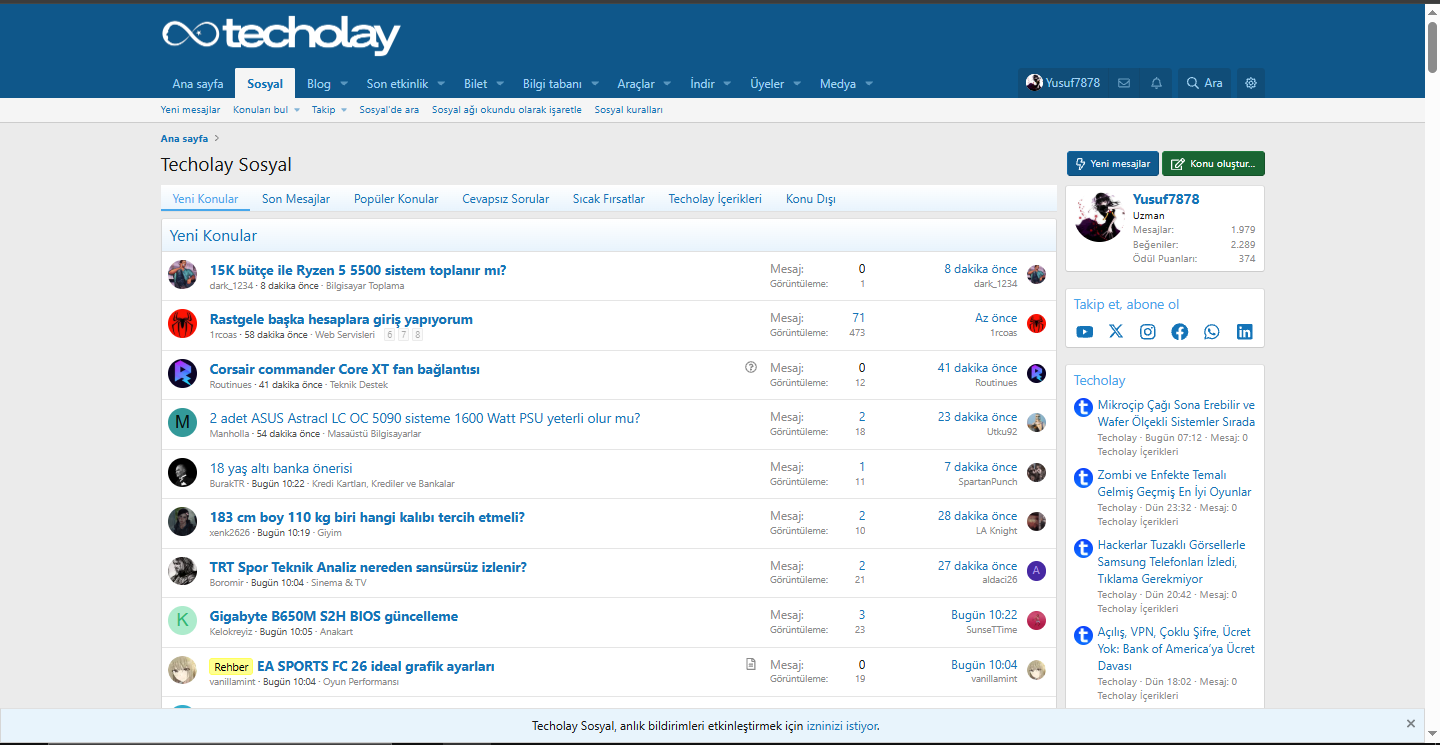Open the inbox envelope icon

[x=1124, y=83]
